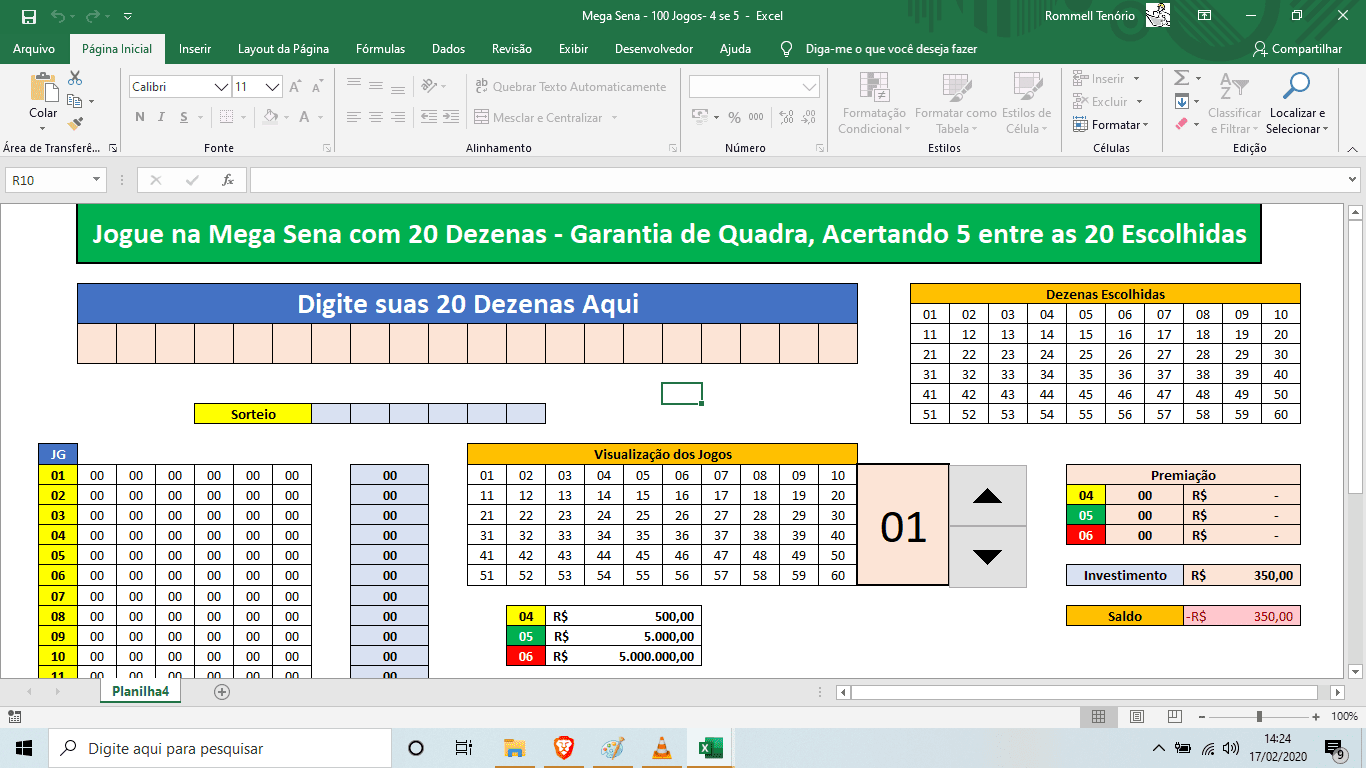
Task: Switch to the Desenvolvedor tab
Action: tap(654, 49)
